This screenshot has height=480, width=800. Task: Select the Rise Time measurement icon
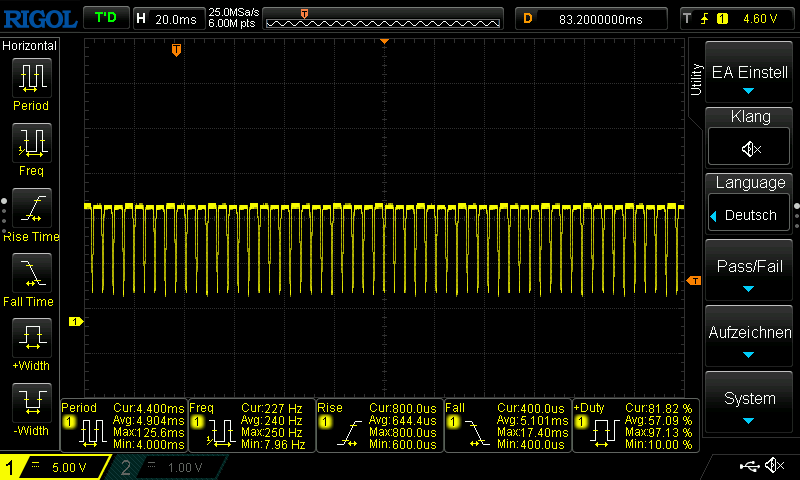click(x=31, y=209)
